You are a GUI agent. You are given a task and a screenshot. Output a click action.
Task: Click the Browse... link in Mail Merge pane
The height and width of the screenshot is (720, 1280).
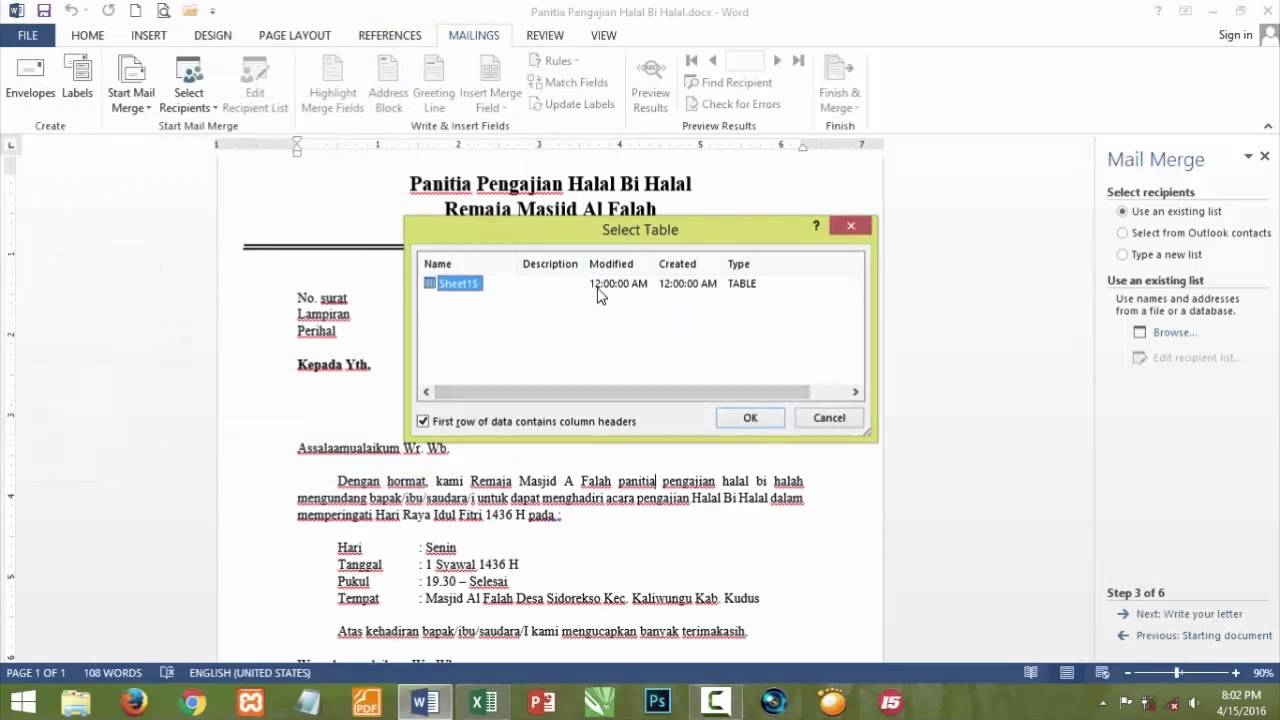(1174, 332)
